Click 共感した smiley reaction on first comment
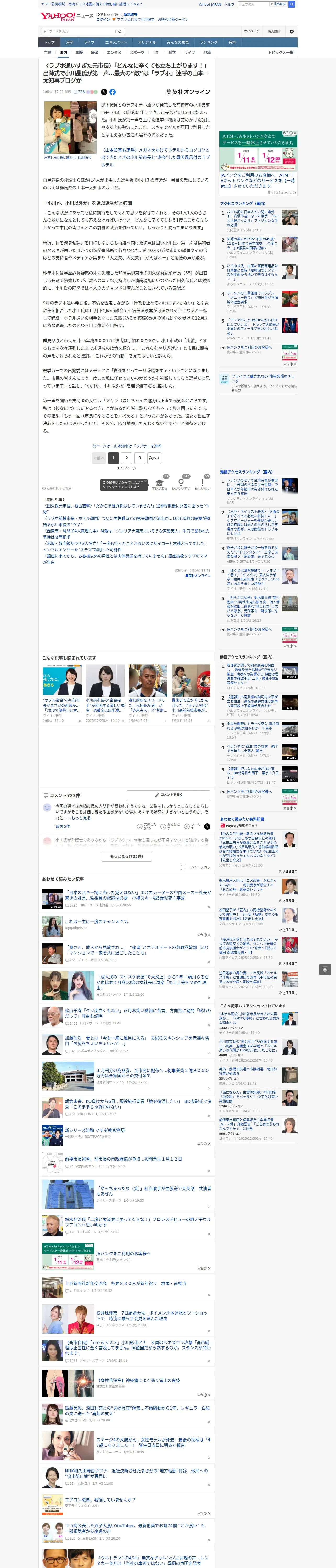The width and height of the screenshot is (336, 1568). (146, 826)
